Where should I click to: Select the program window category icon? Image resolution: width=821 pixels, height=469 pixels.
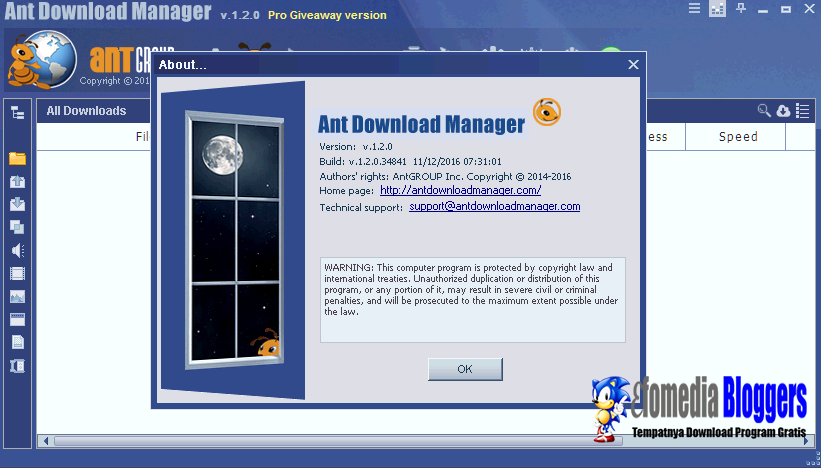pyautogui.click(x=17, y=319)
